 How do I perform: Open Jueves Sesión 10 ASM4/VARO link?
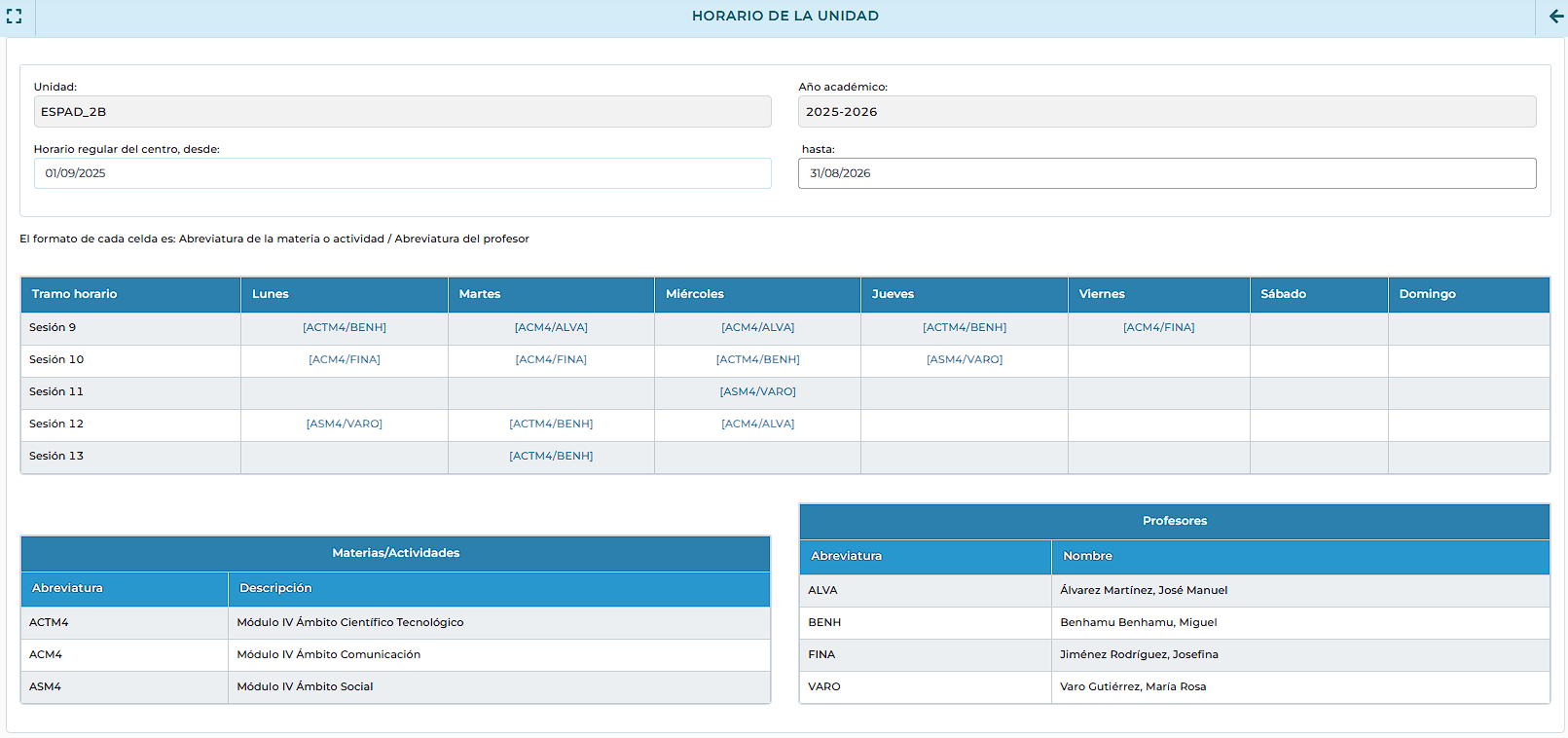(x=964, y=360)
